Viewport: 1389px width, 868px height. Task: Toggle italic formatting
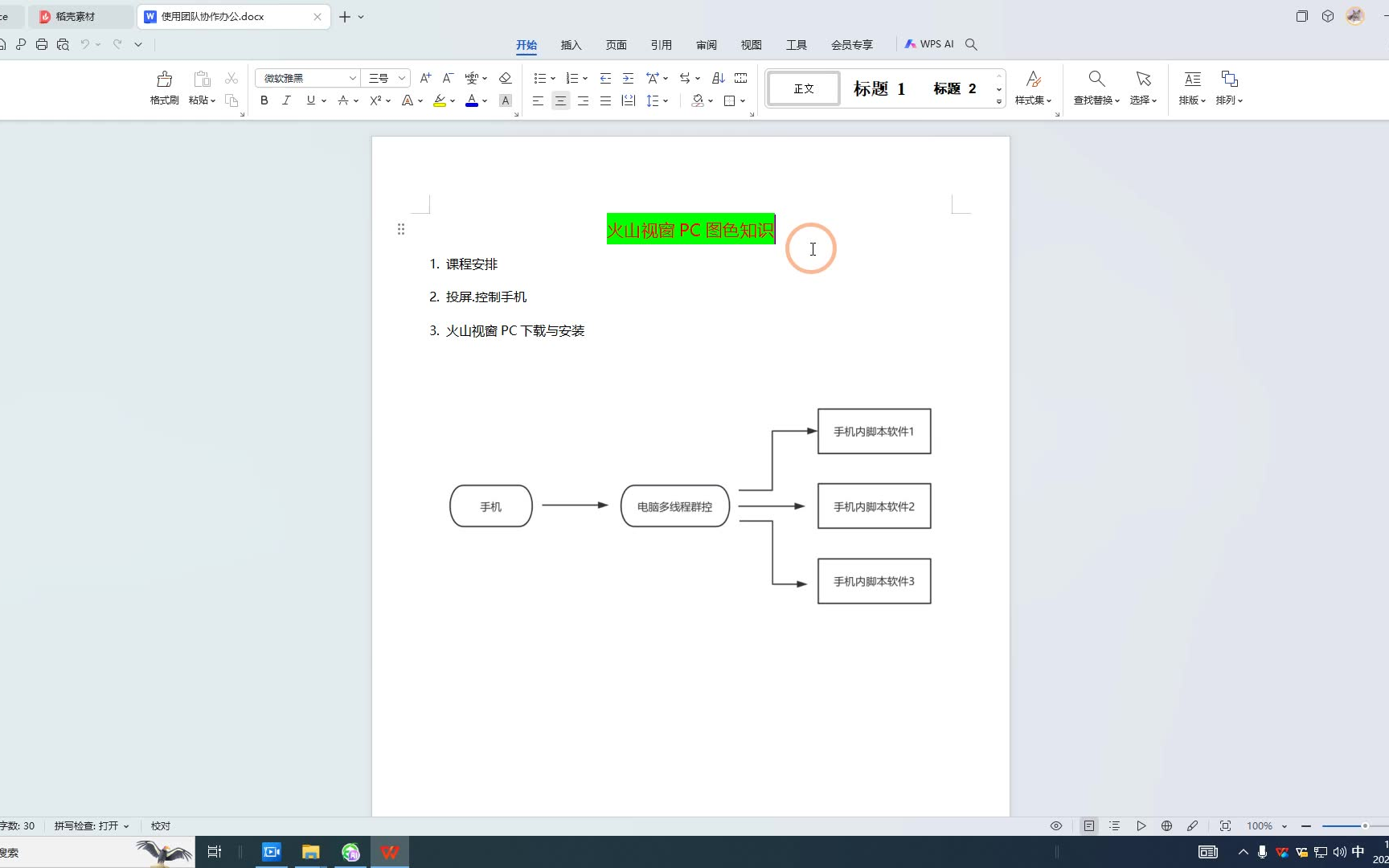point(286,100)
